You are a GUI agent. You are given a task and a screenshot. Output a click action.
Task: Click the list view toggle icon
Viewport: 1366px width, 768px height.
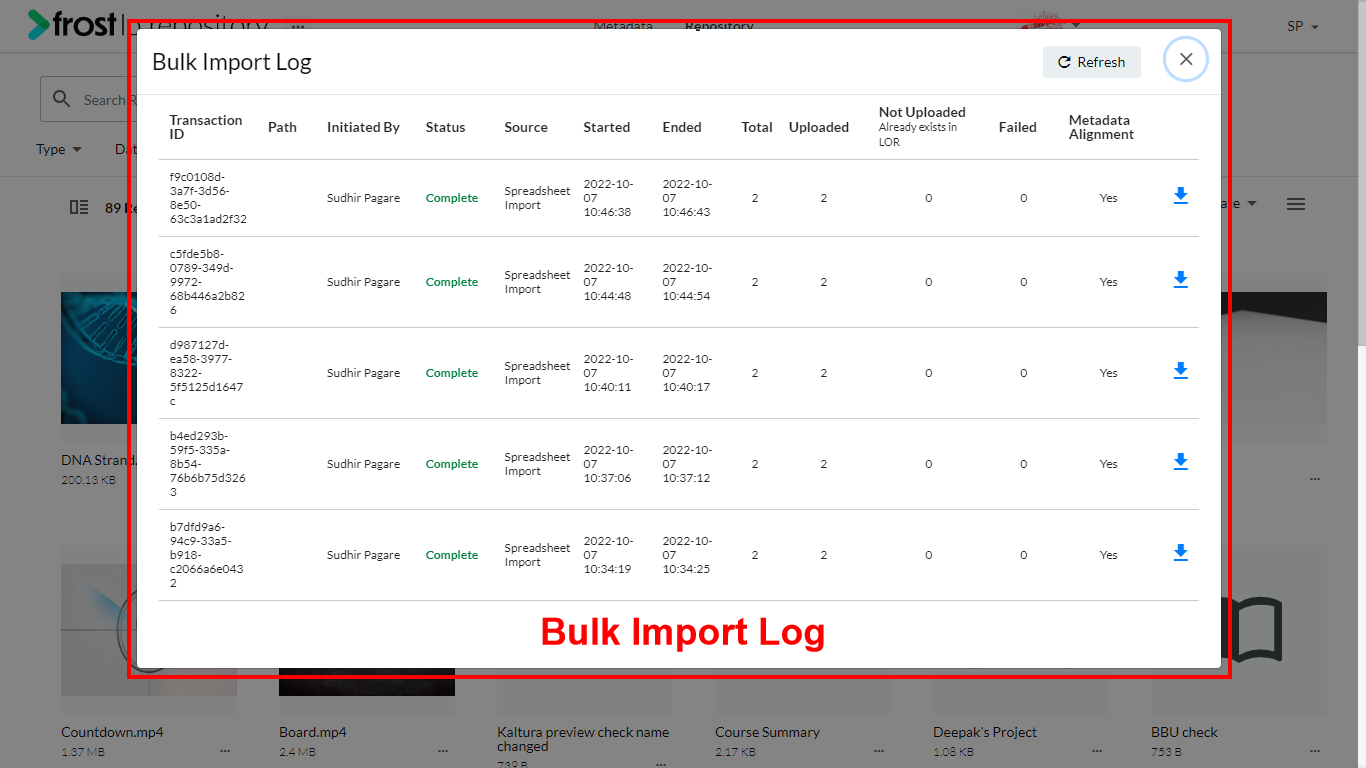point(79,207)
